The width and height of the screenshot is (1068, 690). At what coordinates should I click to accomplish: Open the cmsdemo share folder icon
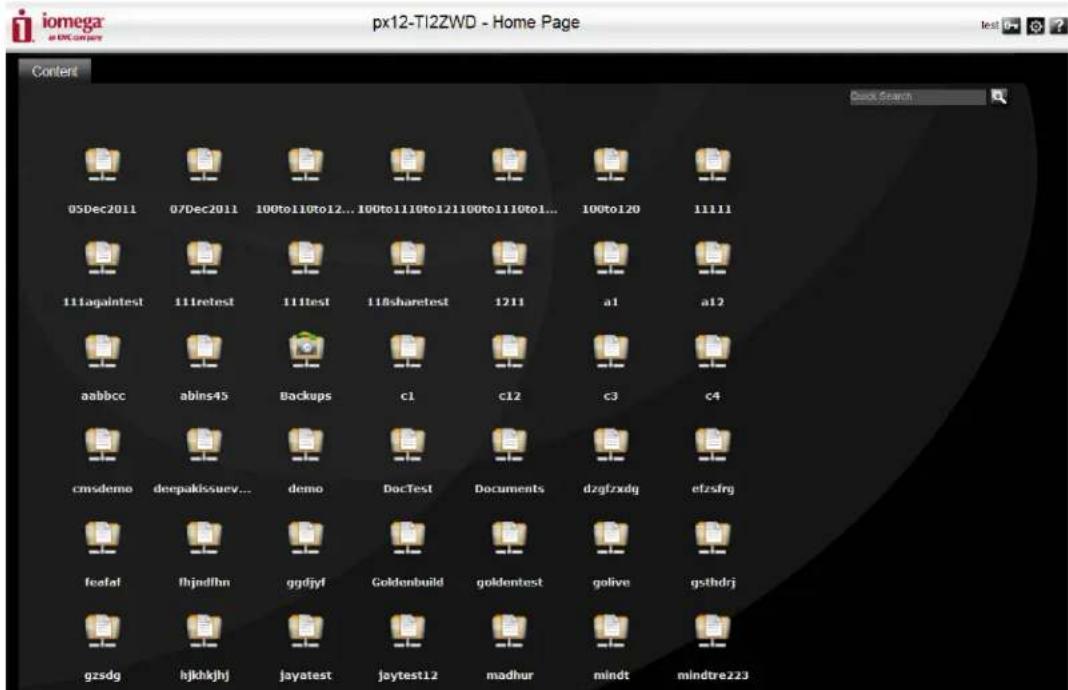(x=102, y=443)
